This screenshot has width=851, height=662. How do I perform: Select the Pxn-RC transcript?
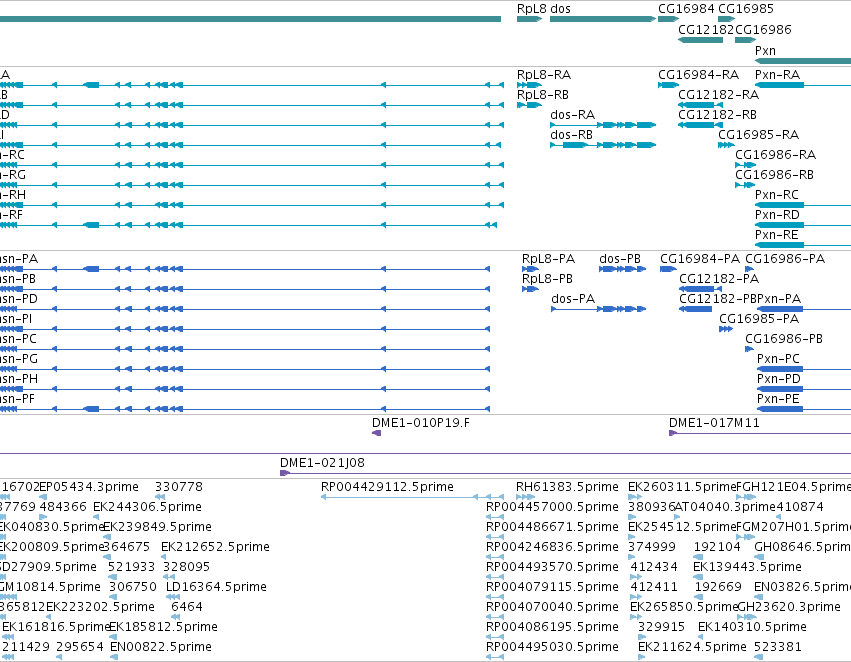(777, 195)
